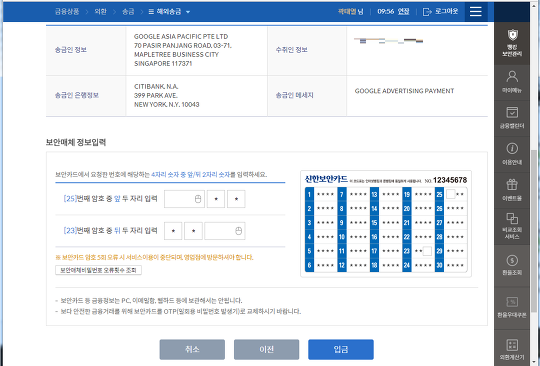The width and height of the screenshot is (540, 366).
Task: Click mouse keypad icon in 23번째 field
Action: point(238,231)
